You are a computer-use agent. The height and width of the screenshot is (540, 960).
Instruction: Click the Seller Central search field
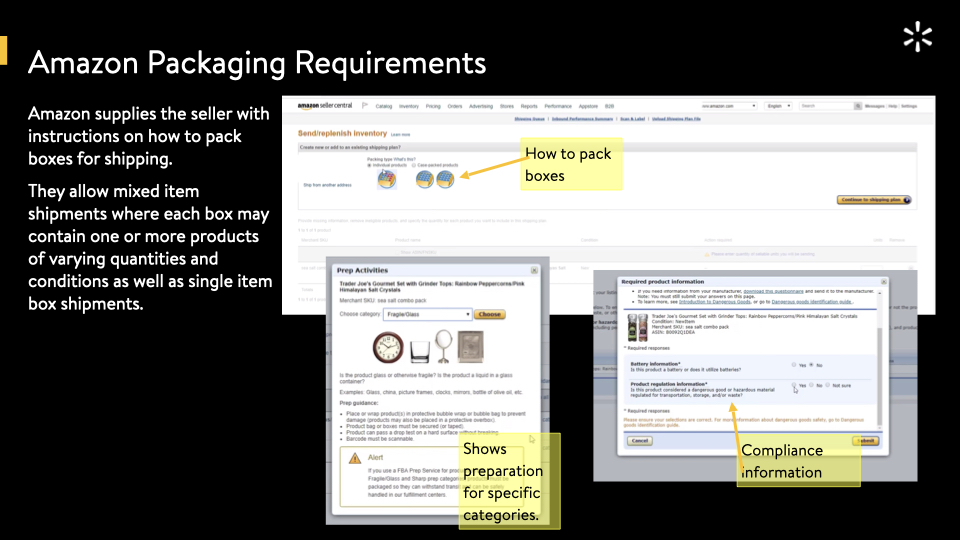tap(827, 106)
